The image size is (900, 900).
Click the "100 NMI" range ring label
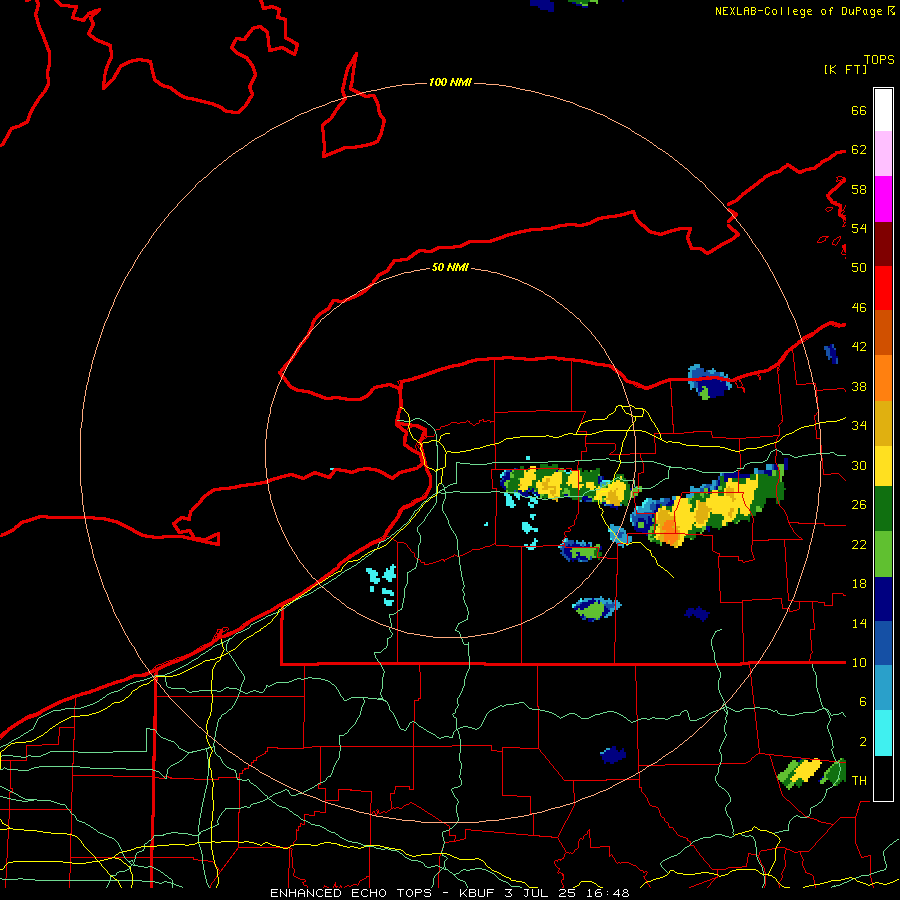click(450, 82)
